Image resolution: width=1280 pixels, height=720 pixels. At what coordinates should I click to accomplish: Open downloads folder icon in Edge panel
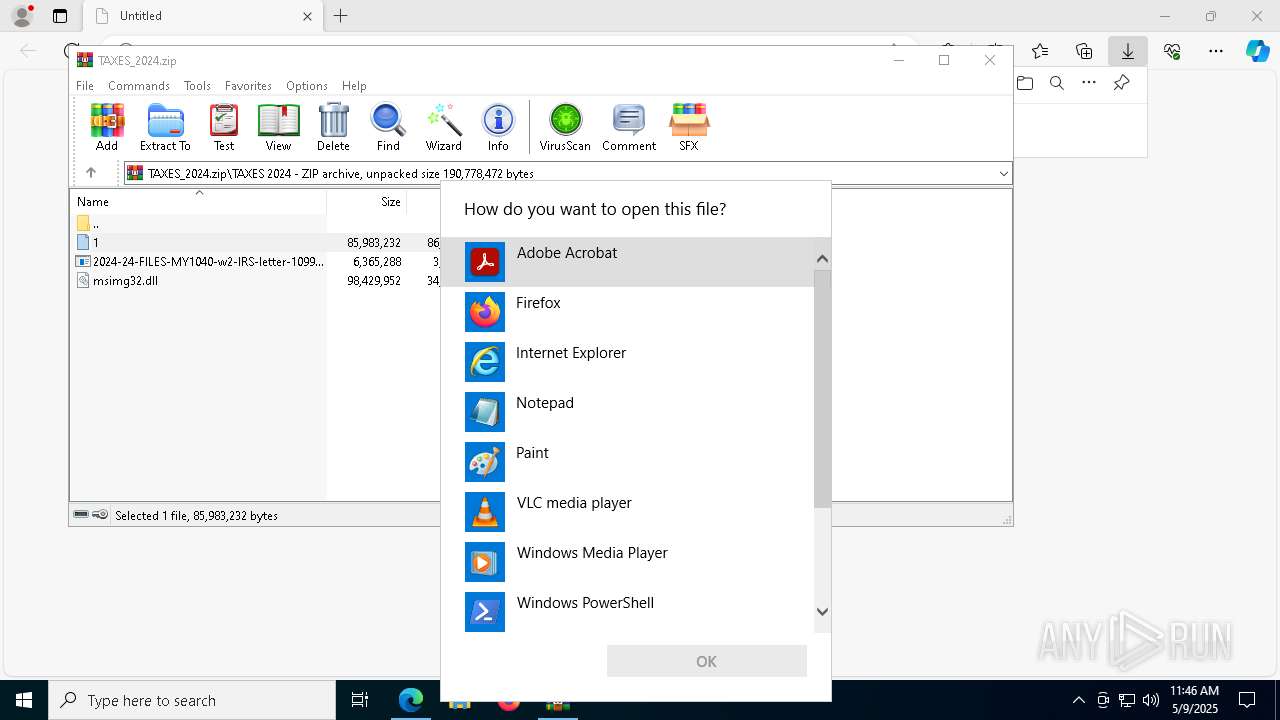pos(1025,83)
